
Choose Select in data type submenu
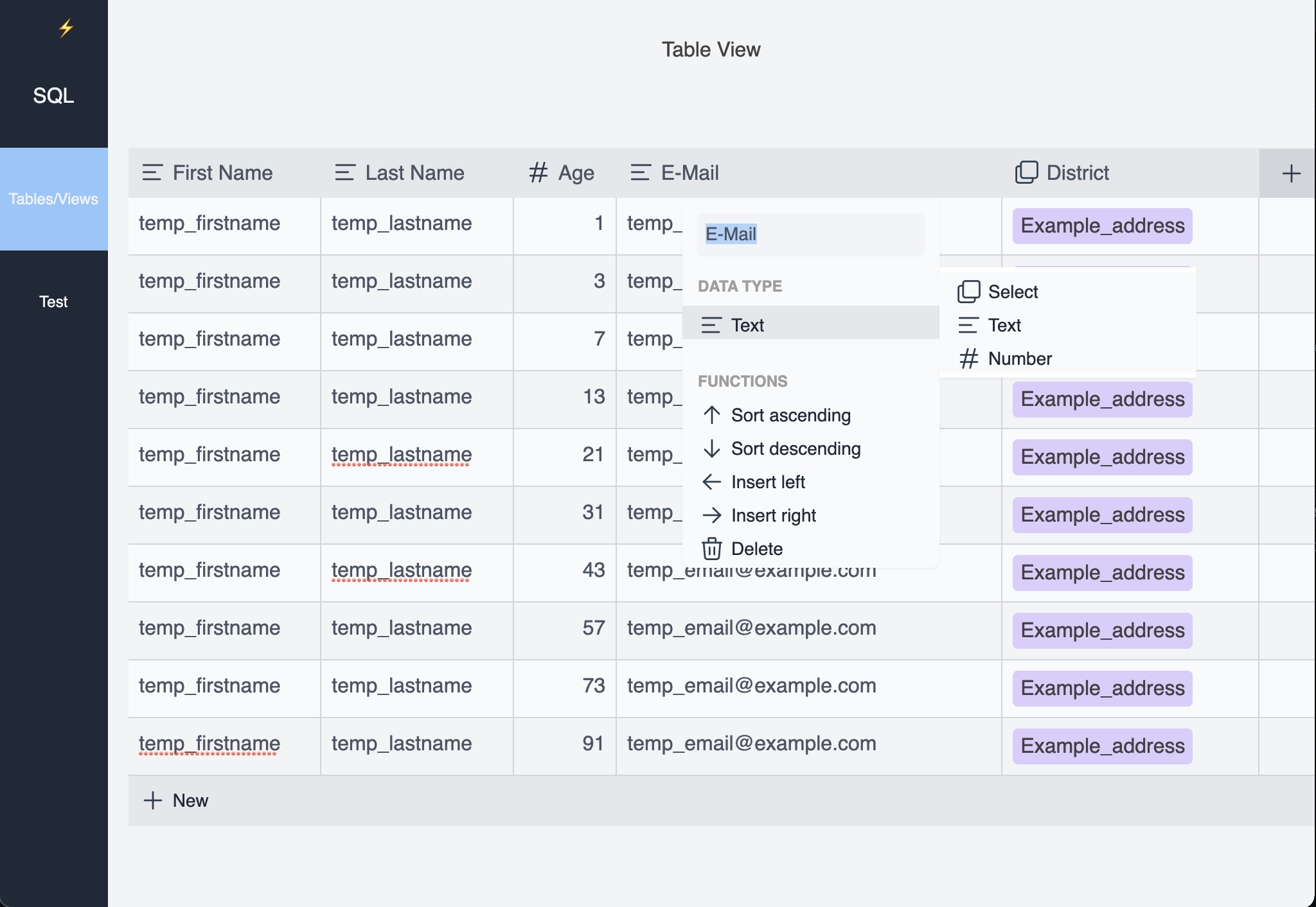(x=1013, y=292)
